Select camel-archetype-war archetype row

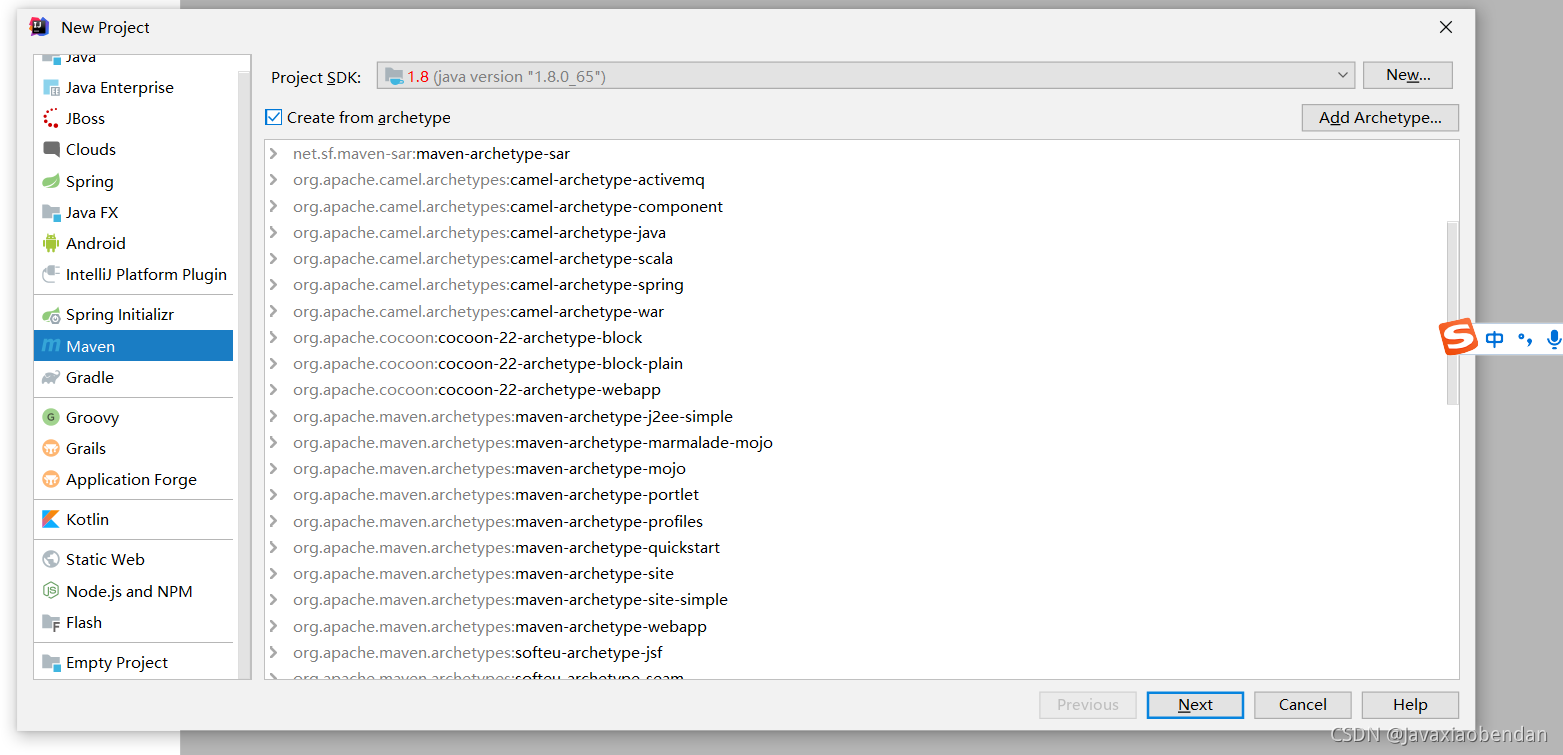point(861,312)
